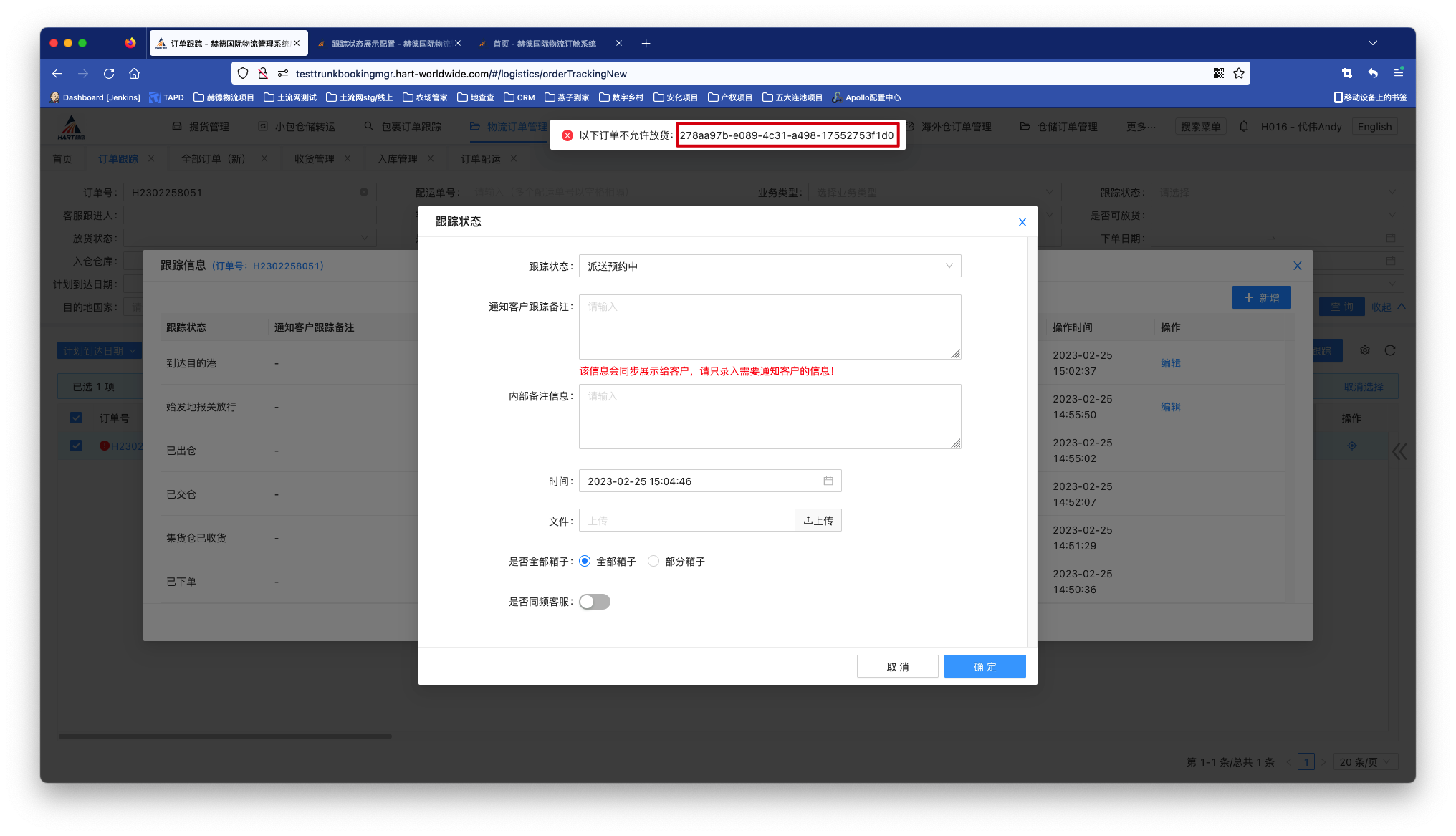Click the browser reload icon
This screenshot has height=836, width=1456.
click(x=109, y=73)
